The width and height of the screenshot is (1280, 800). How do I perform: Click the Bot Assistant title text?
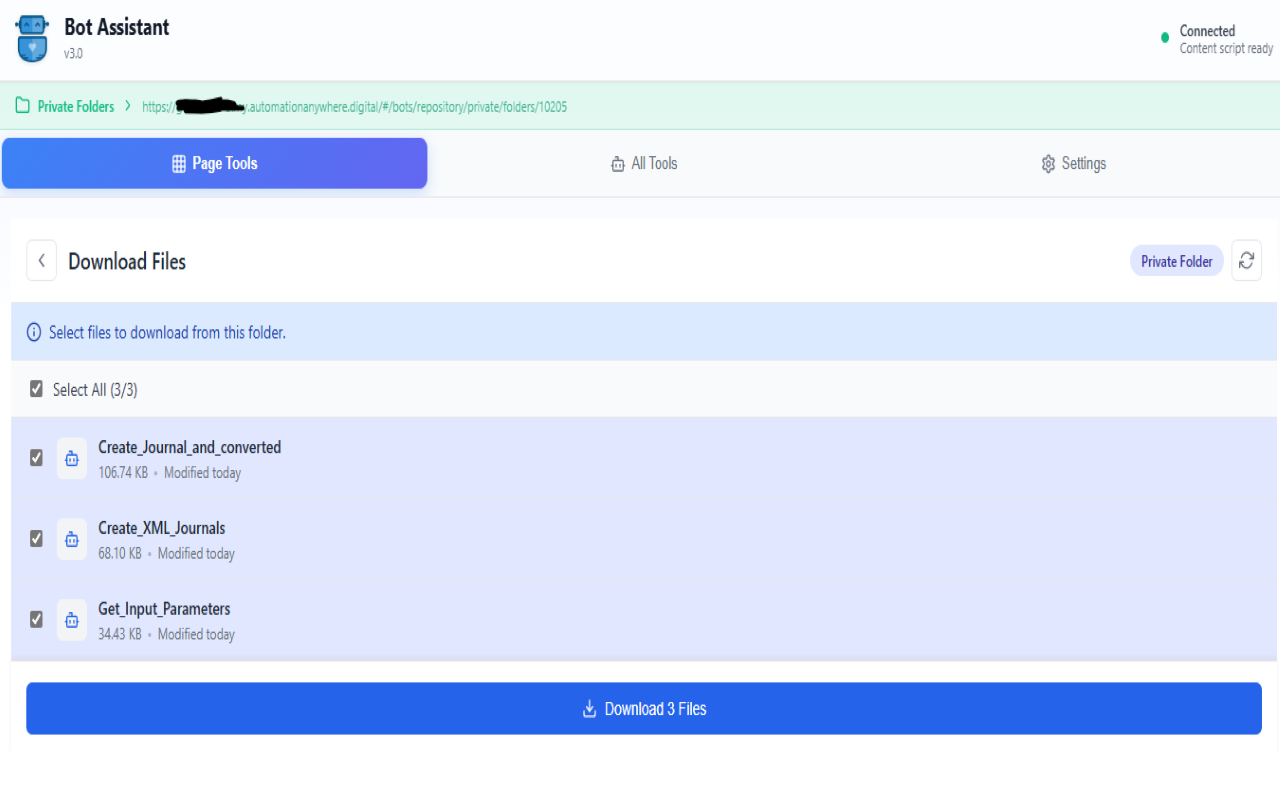(x=117, y=27)
